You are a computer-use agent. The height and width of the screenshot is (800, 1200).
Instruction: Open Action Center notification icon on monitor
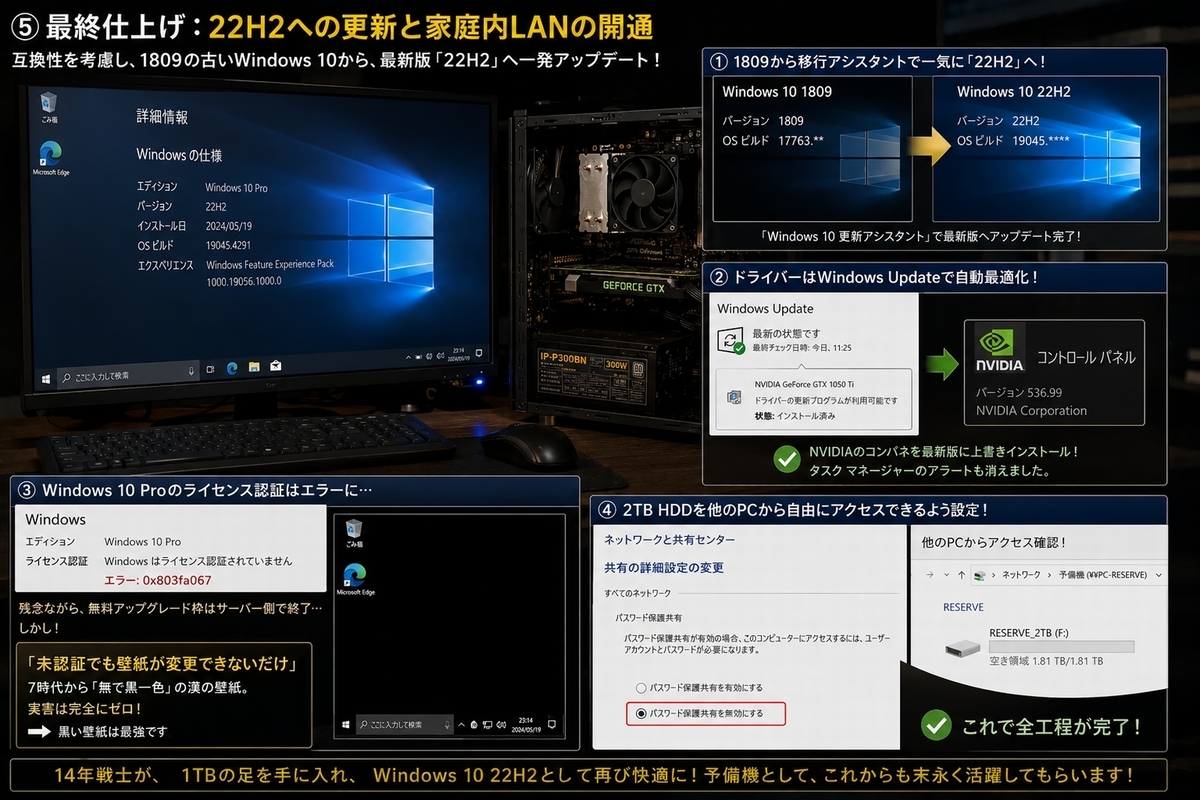coord(480,353)
